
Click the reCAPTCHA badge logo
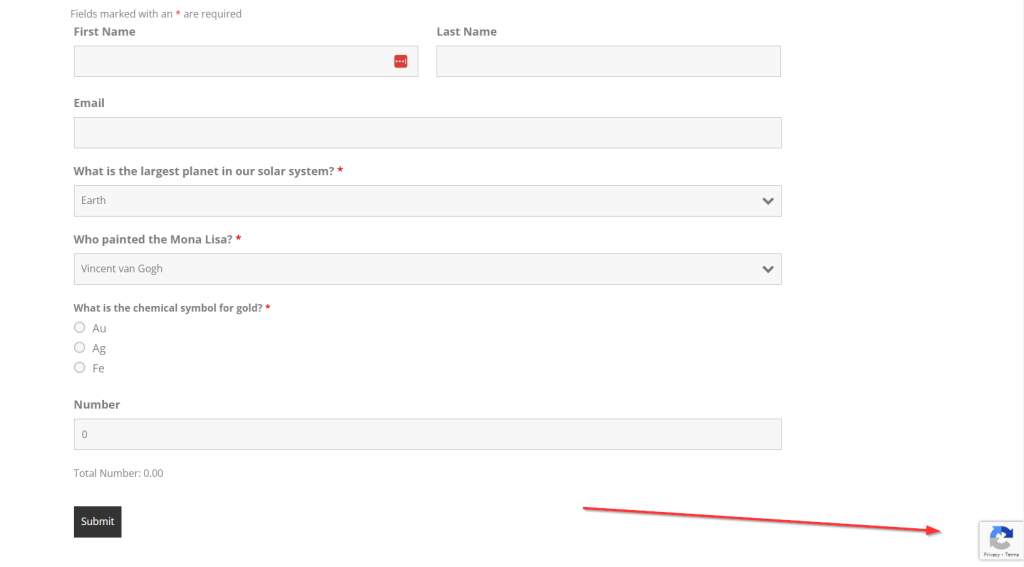1001,538
